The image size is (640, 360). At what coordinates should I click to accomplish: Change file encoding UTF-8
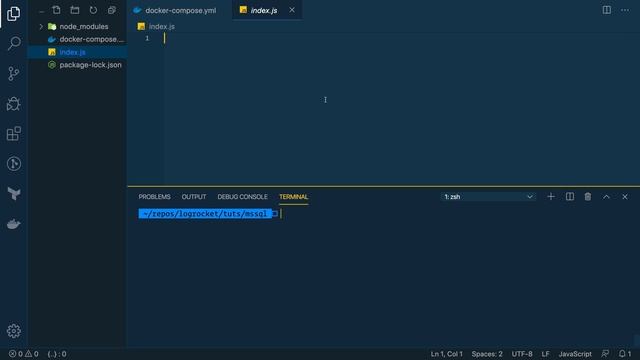pyautogui.click(x=522, y=354)
